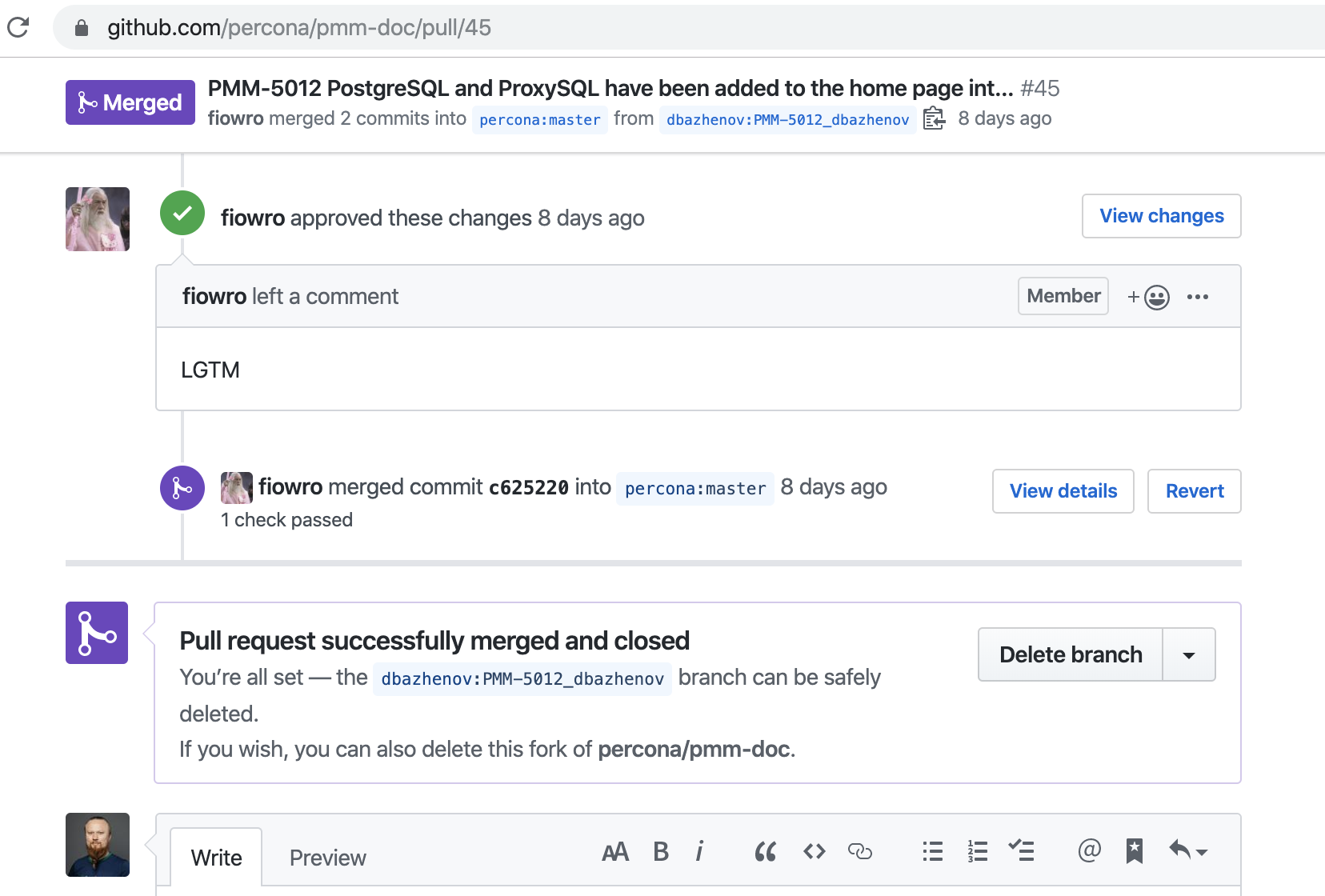Copy the branch name with the clipboard icon
The image size is (1325, 896).
(934, 118)
